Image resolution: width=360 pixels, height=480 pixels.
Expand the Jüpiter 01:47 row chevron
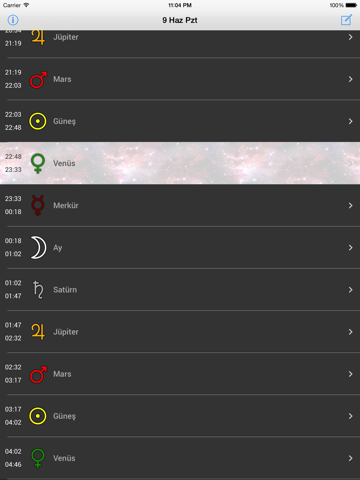350,332
